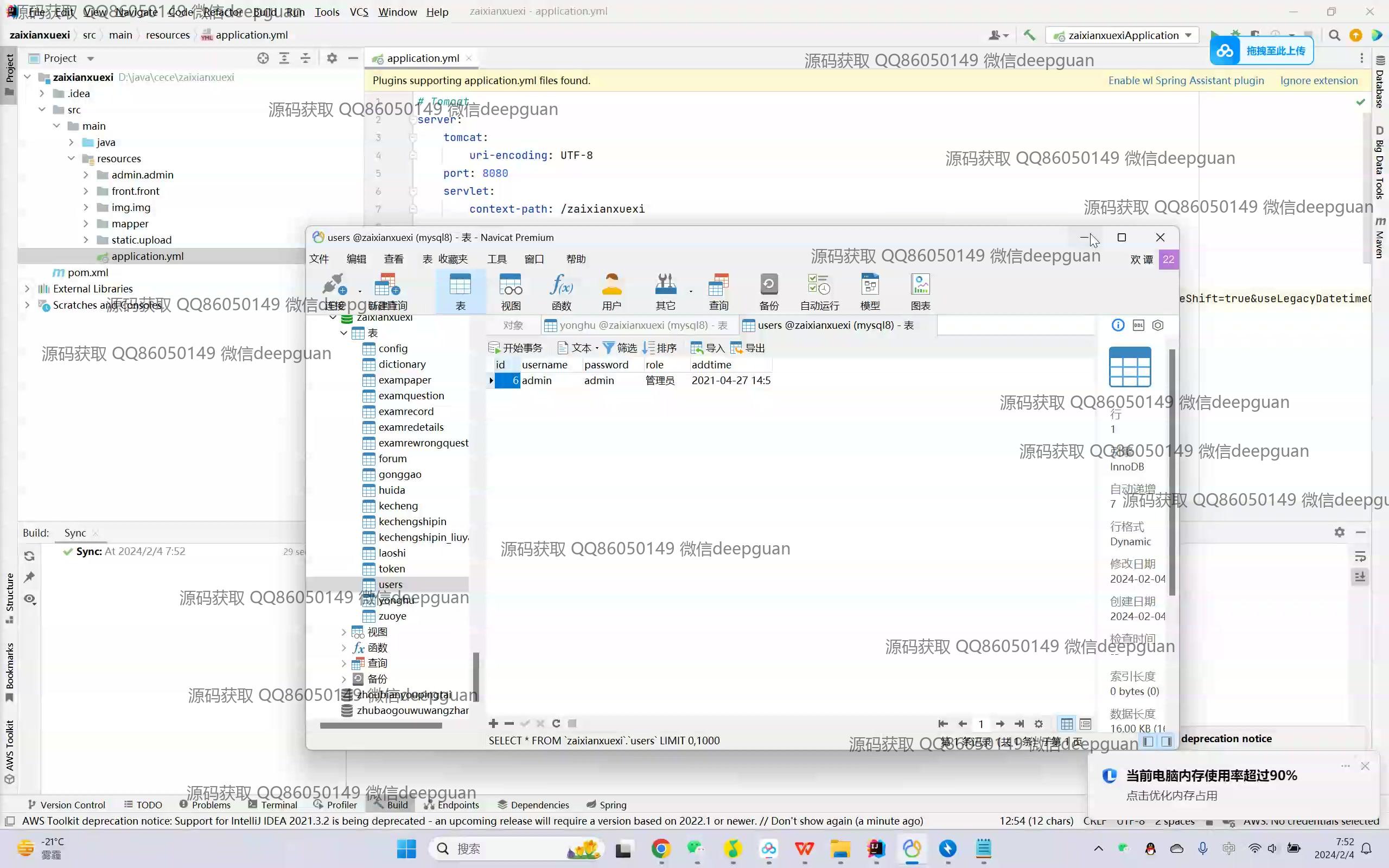Open the Navicat 函数 (Function) toolbar icon
The width and height of the screenshot is (1389, 868).
click(562, 292)
